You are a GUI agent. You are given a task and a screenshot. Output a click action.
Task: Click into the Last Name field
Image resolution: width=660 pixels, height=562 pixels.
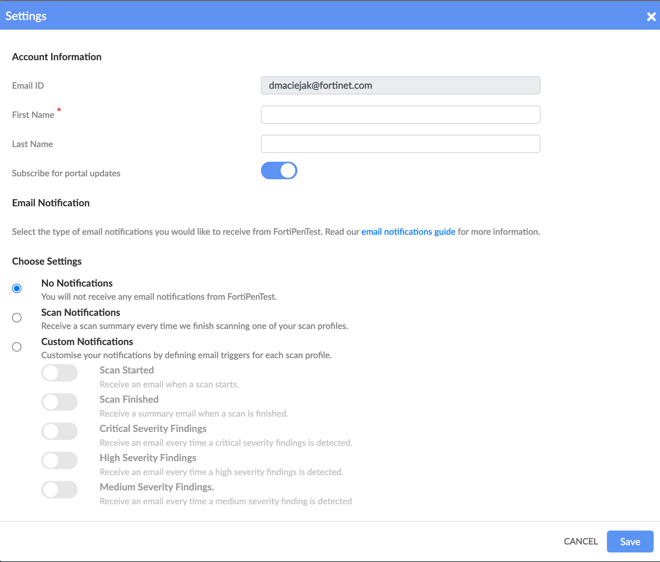400,144
